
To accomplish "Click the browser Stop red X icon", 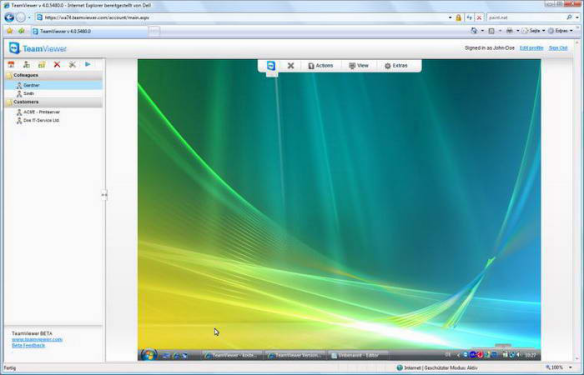I will 479,18.
